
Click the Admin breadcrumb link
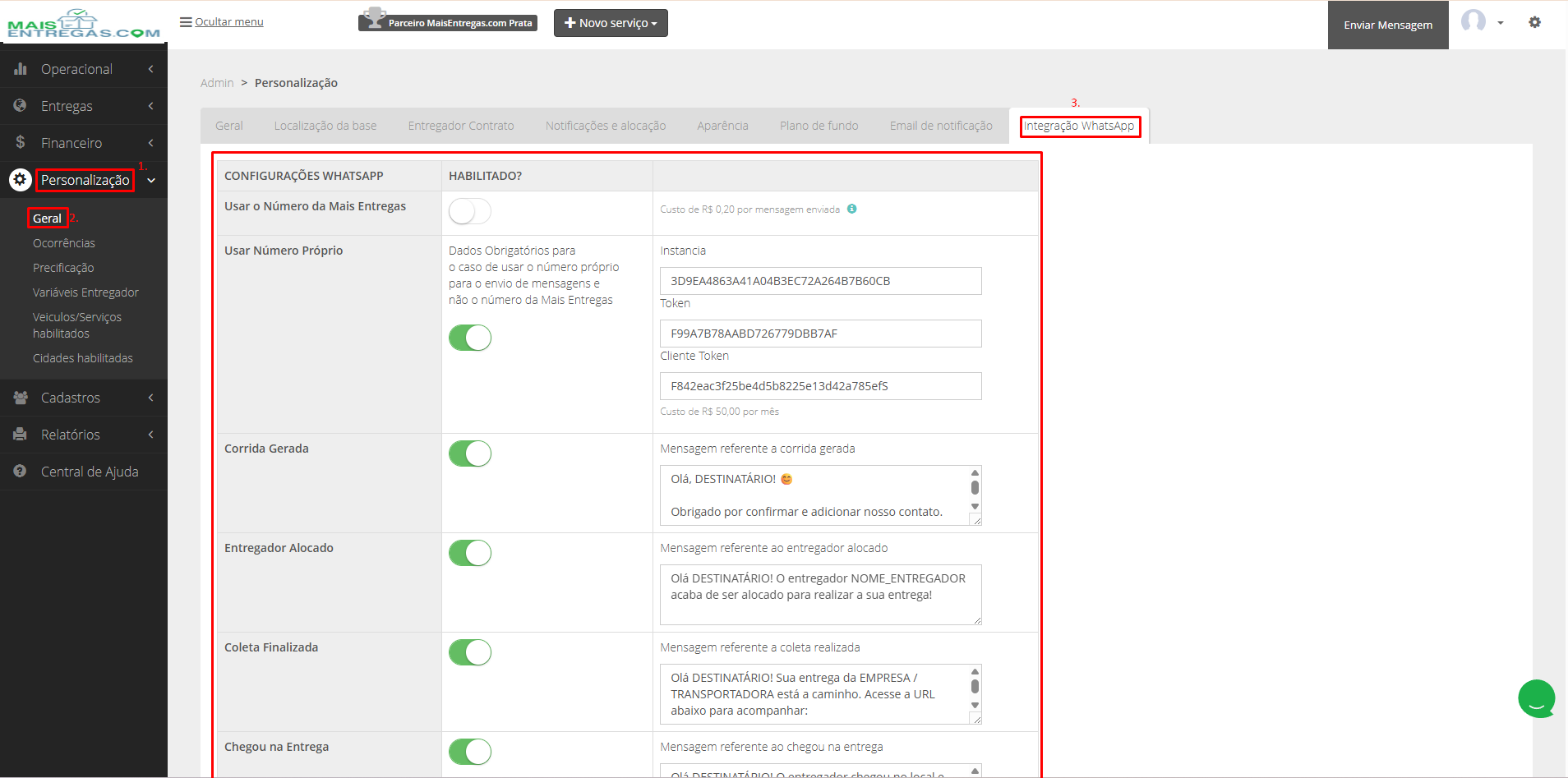pos(217,83)
